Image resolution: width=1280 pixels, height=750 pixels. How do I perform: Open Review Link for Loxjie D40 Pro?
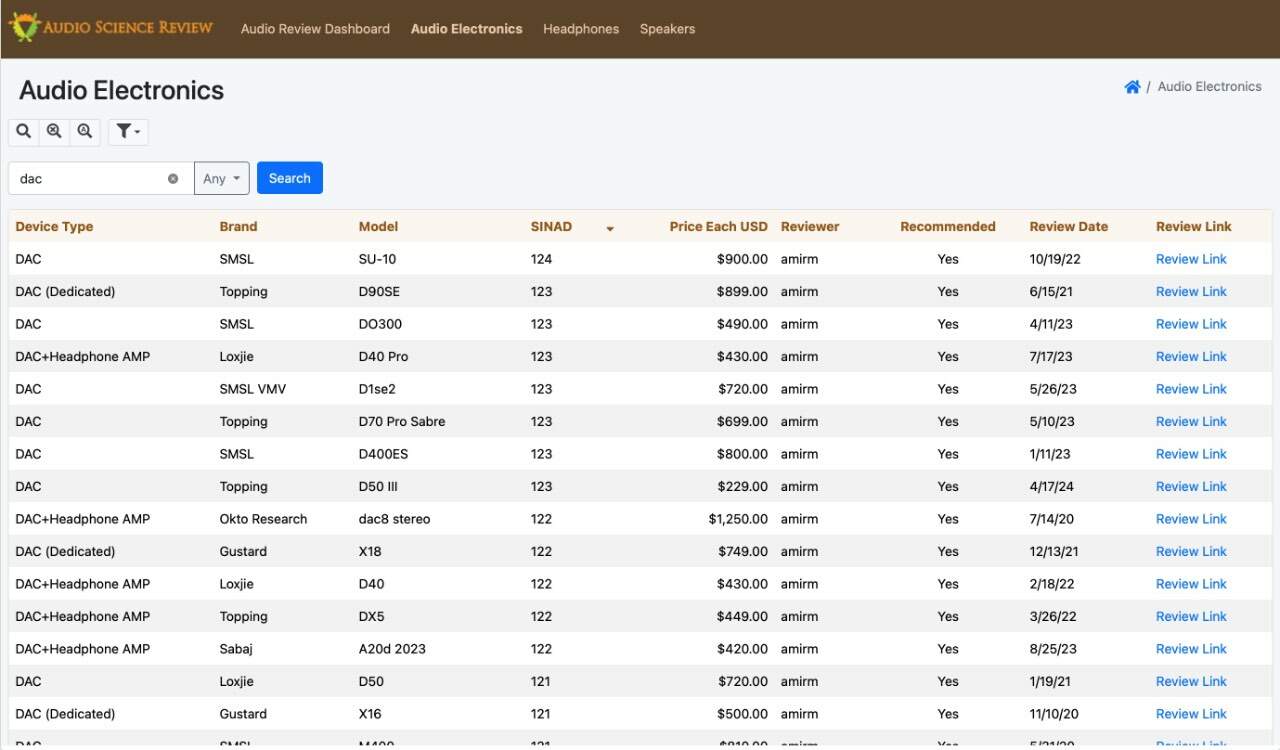click(1191, 357)
